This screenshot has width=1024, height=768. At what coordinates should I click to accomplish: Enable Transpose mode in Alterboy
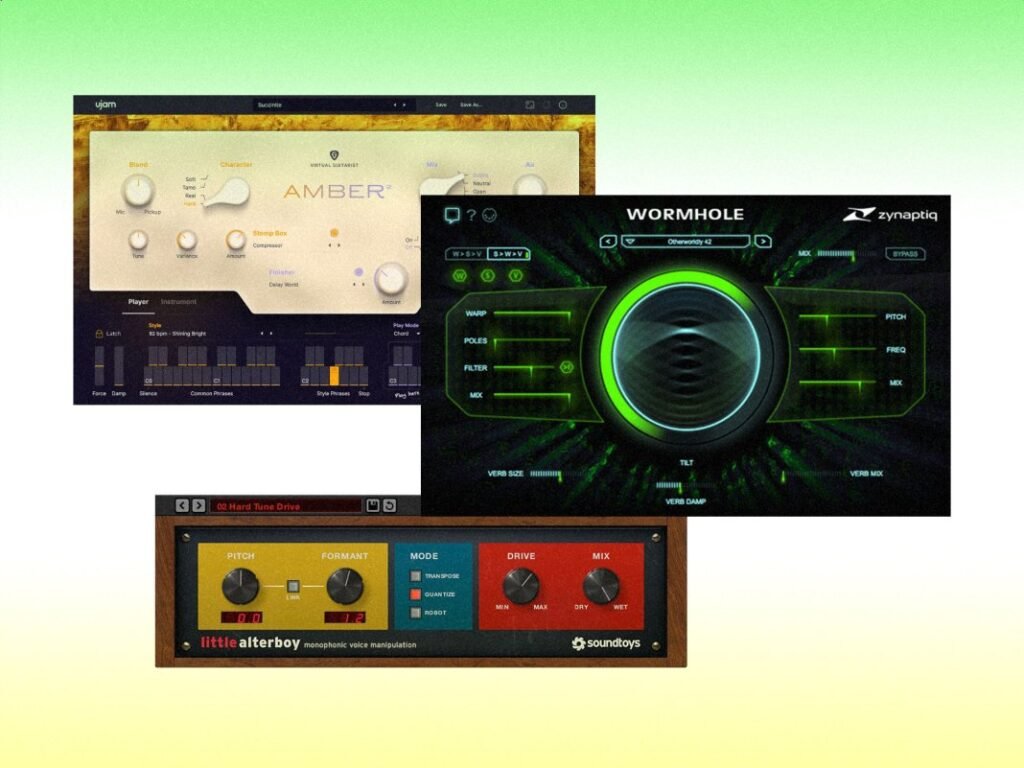tap(415, 576)
